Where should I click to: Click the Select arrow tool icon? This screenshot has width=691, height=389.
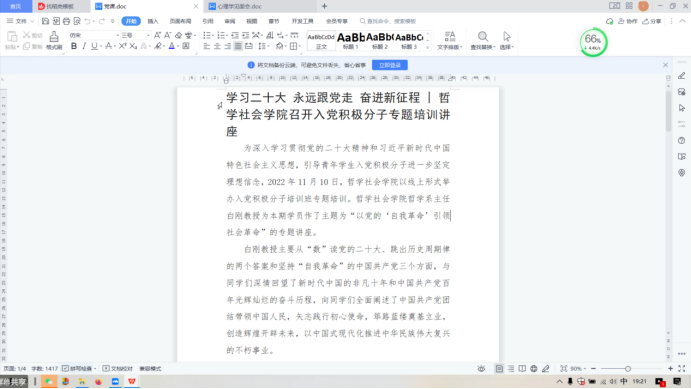pyautogui.click(x=507, y=40)
